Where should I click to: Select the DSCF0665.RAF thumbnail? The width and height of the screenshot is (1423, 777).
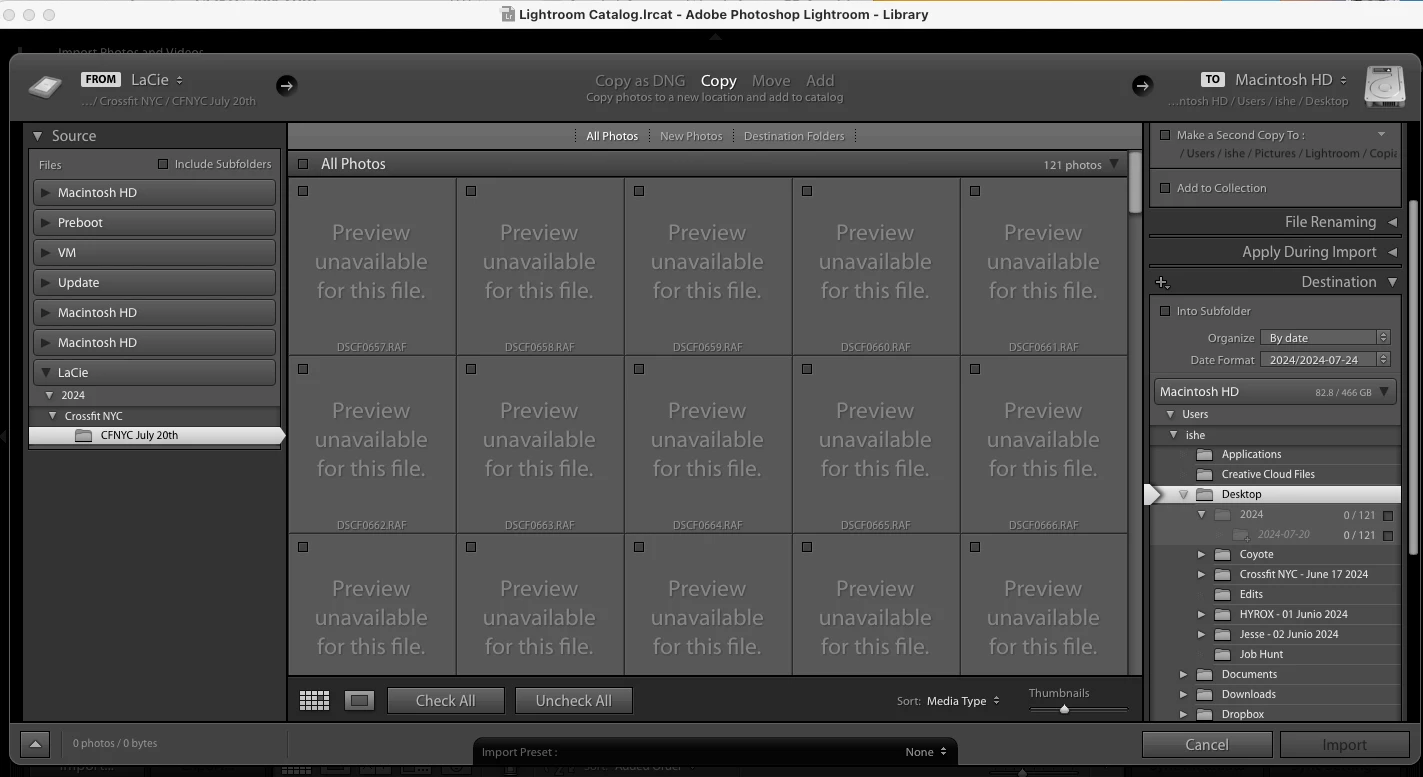pos(875,445)
